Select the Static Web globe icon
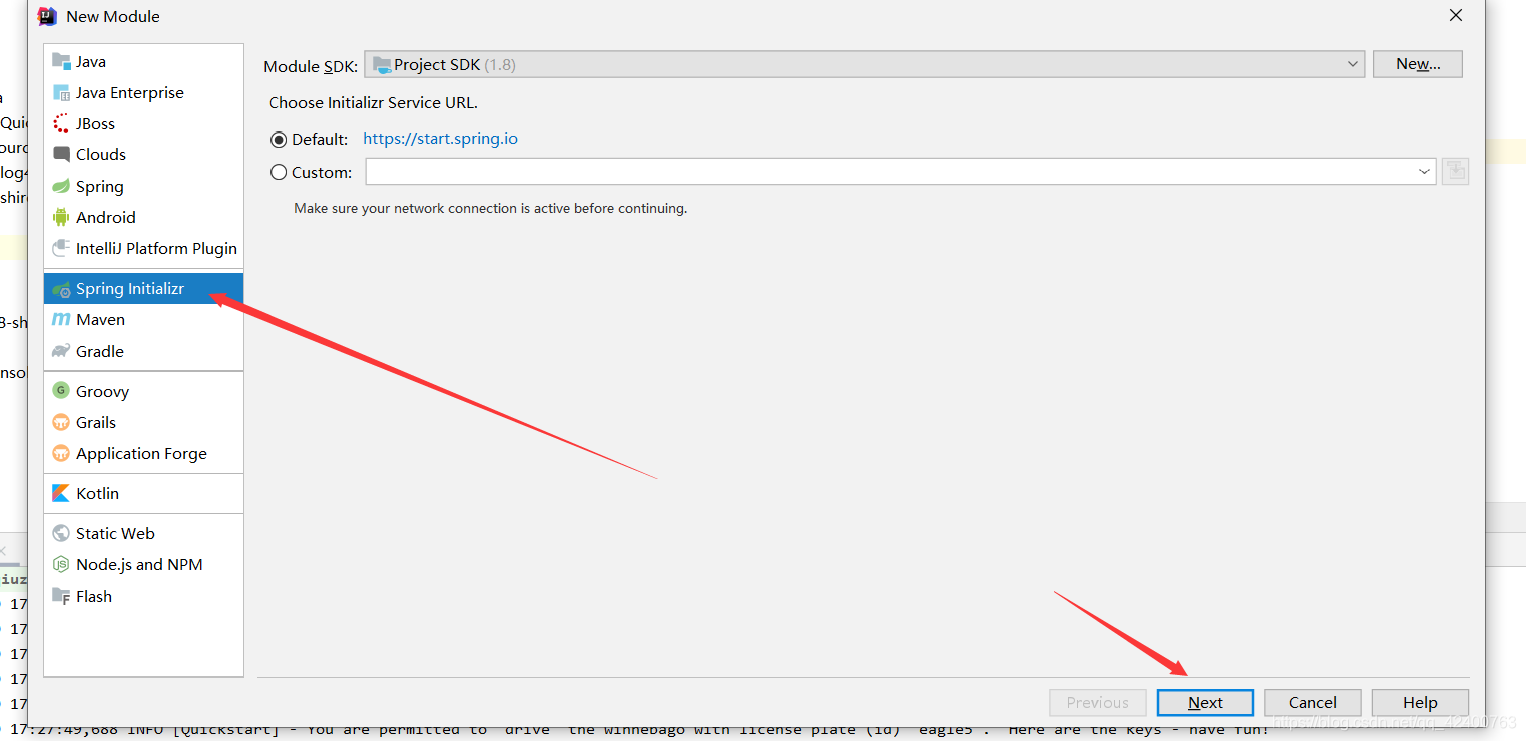1526x741 pixels. [62, 533]
